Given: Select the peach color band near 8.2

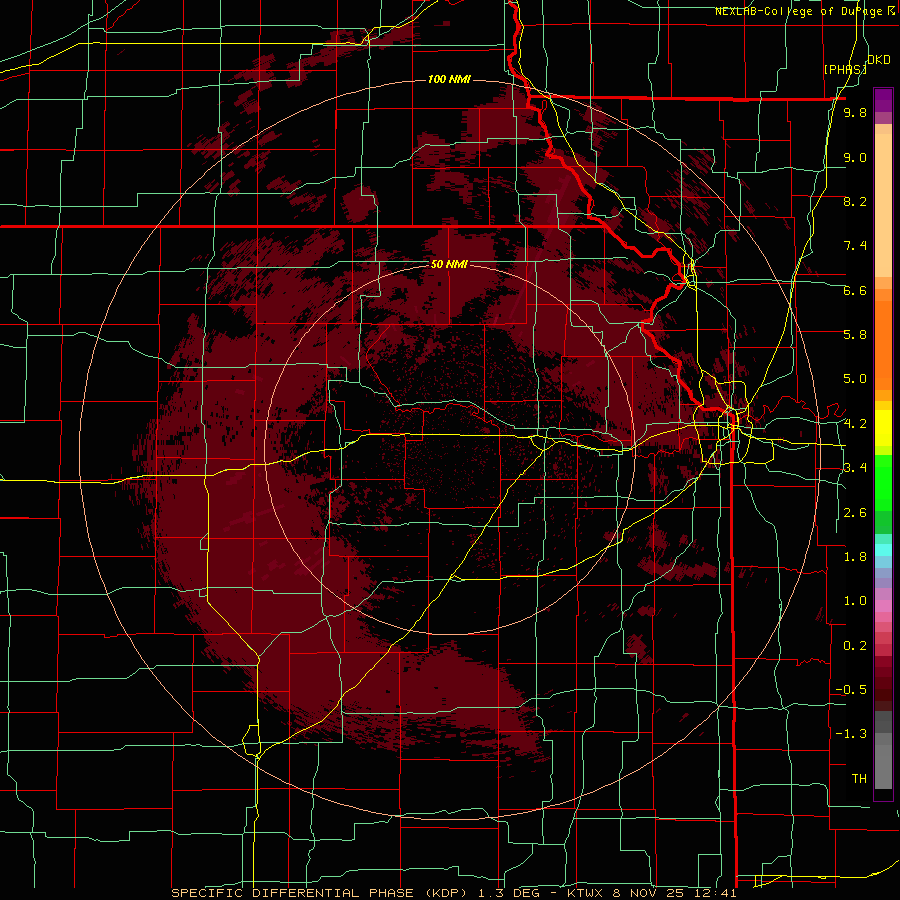Looking at the screenshot, I should click(883, 205).
